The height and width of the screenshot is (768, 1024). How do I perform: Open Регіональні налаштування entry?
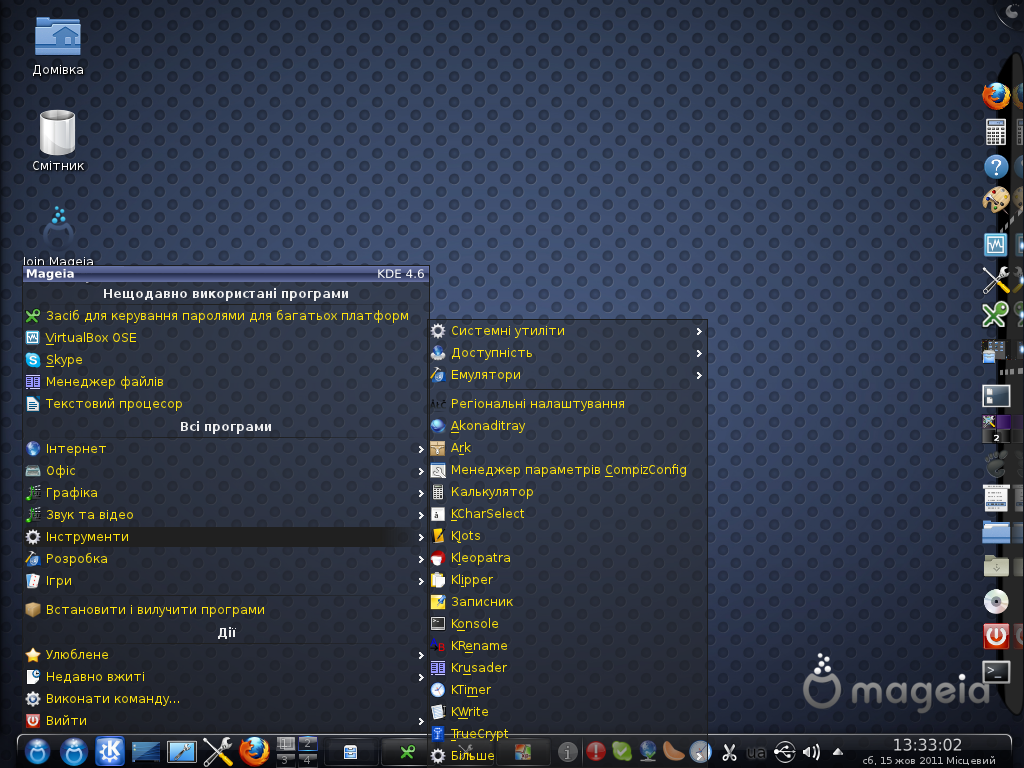[568, 404]
